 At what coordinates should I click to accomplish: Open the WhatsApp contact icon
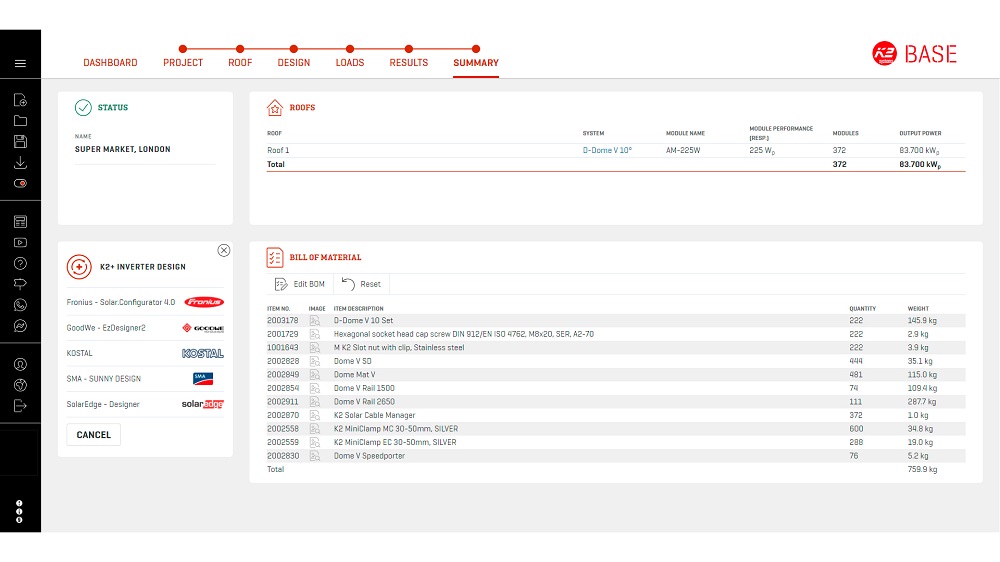point(20,305)
